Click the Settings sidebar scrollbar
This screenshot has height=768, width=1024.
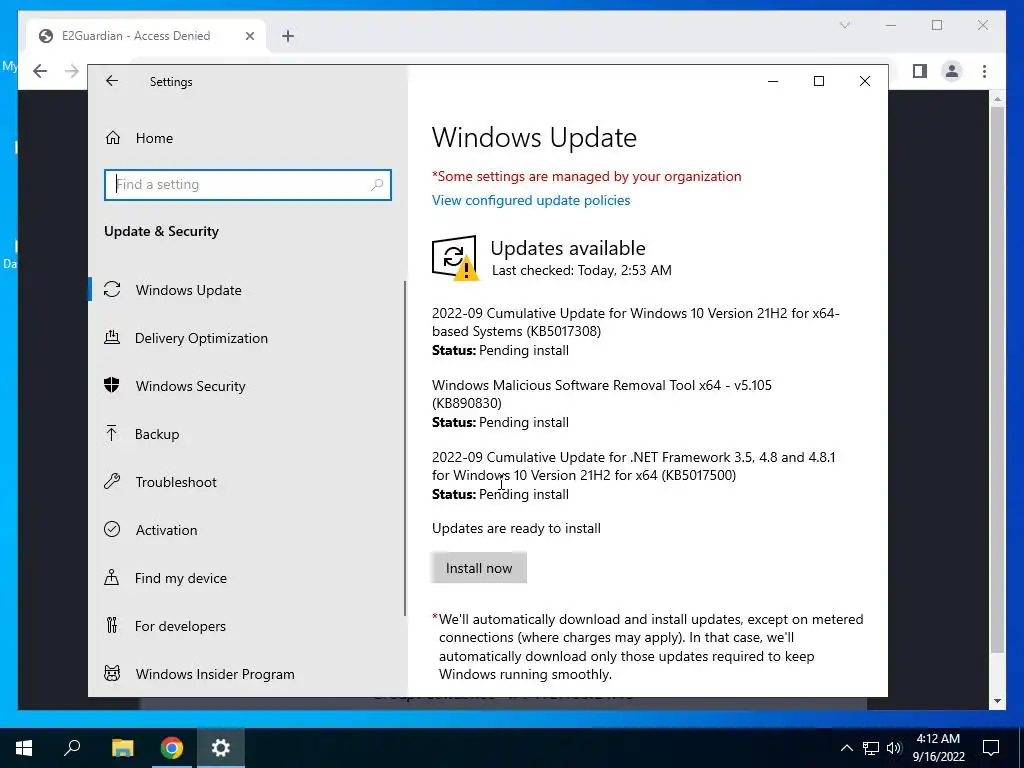(405, 448)
